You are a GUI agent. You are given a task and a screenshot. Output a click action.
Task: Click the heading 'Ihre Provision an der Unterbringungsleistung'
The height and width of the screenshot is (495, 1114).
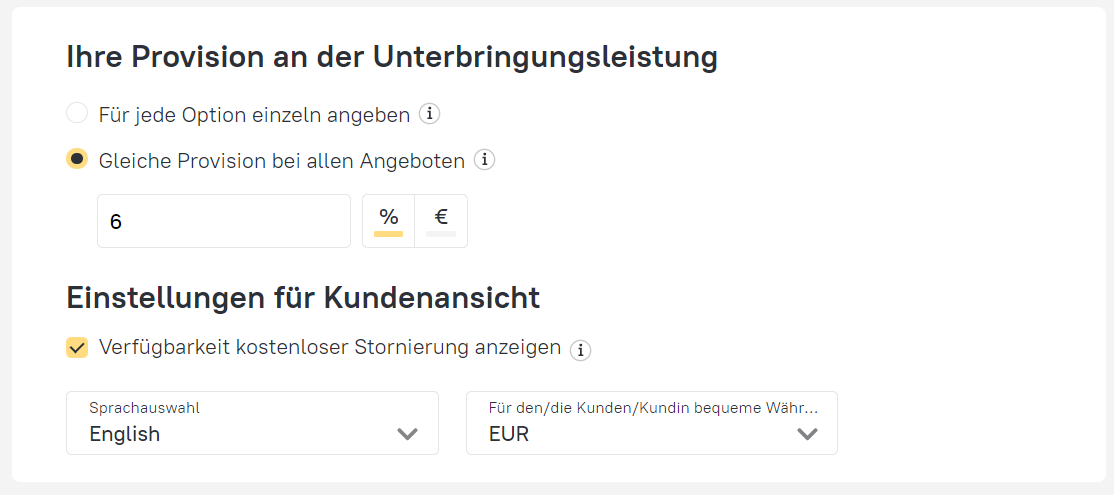[392, 57]
